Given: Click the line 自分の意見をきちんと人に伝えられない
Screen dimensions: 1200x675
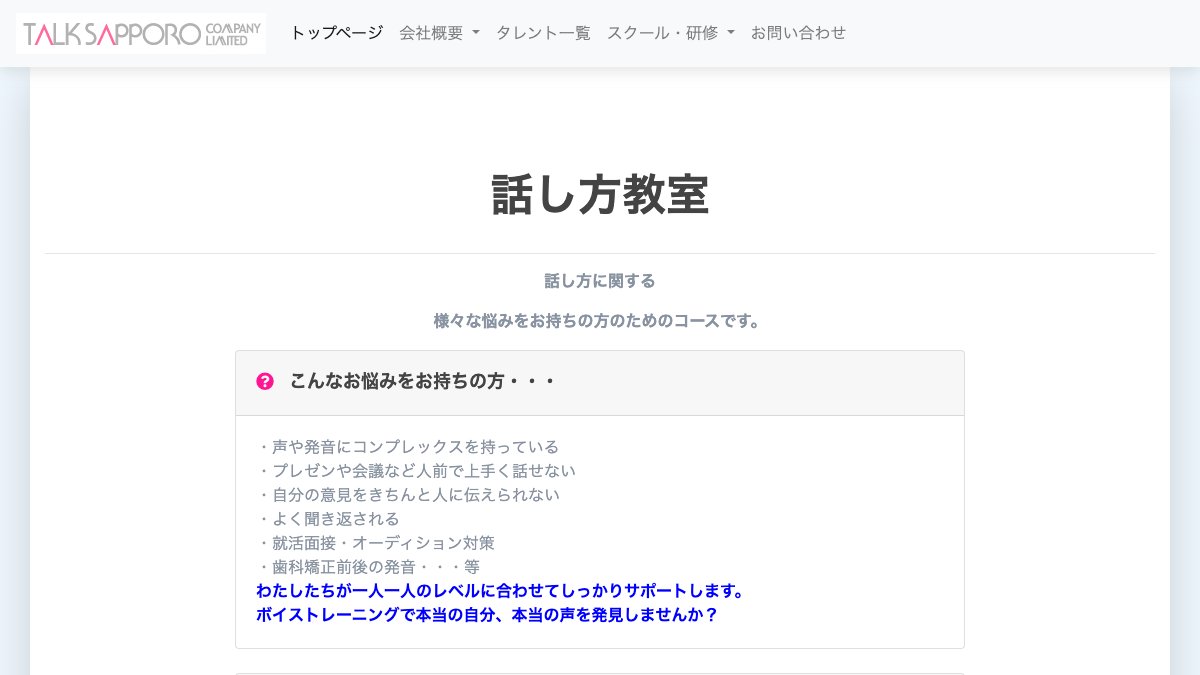Looking at the screenshot, I should point(408,495).
